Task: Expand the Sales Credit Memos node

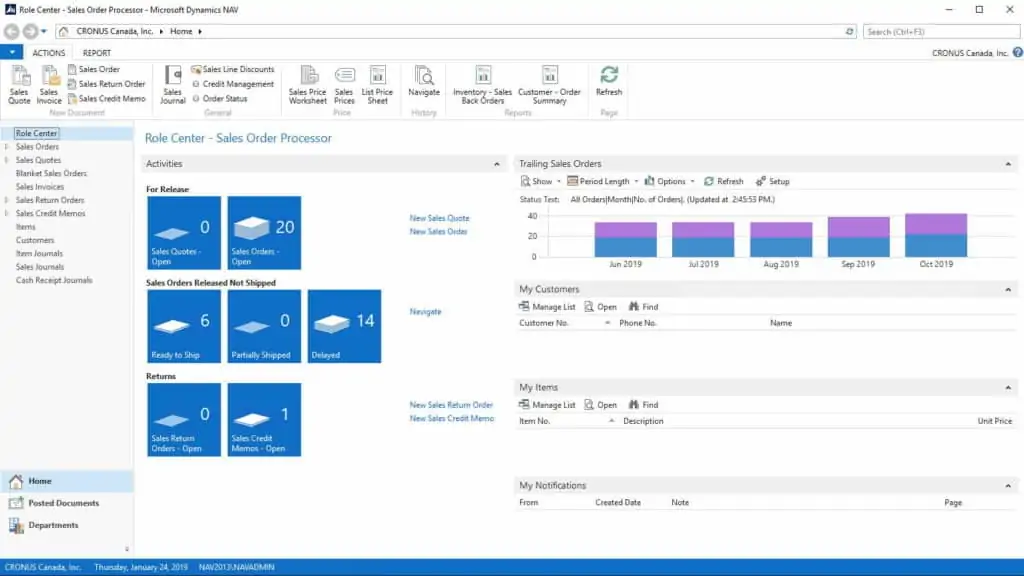Action: [7, 214]
